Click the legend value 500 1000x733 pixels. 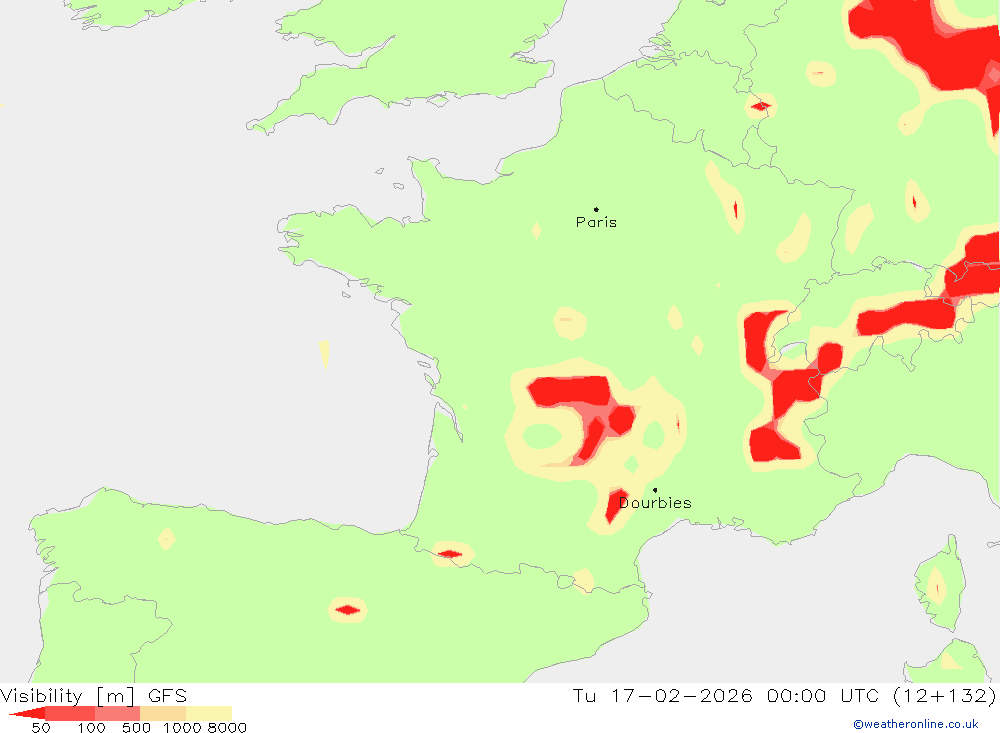coord(136,728)
